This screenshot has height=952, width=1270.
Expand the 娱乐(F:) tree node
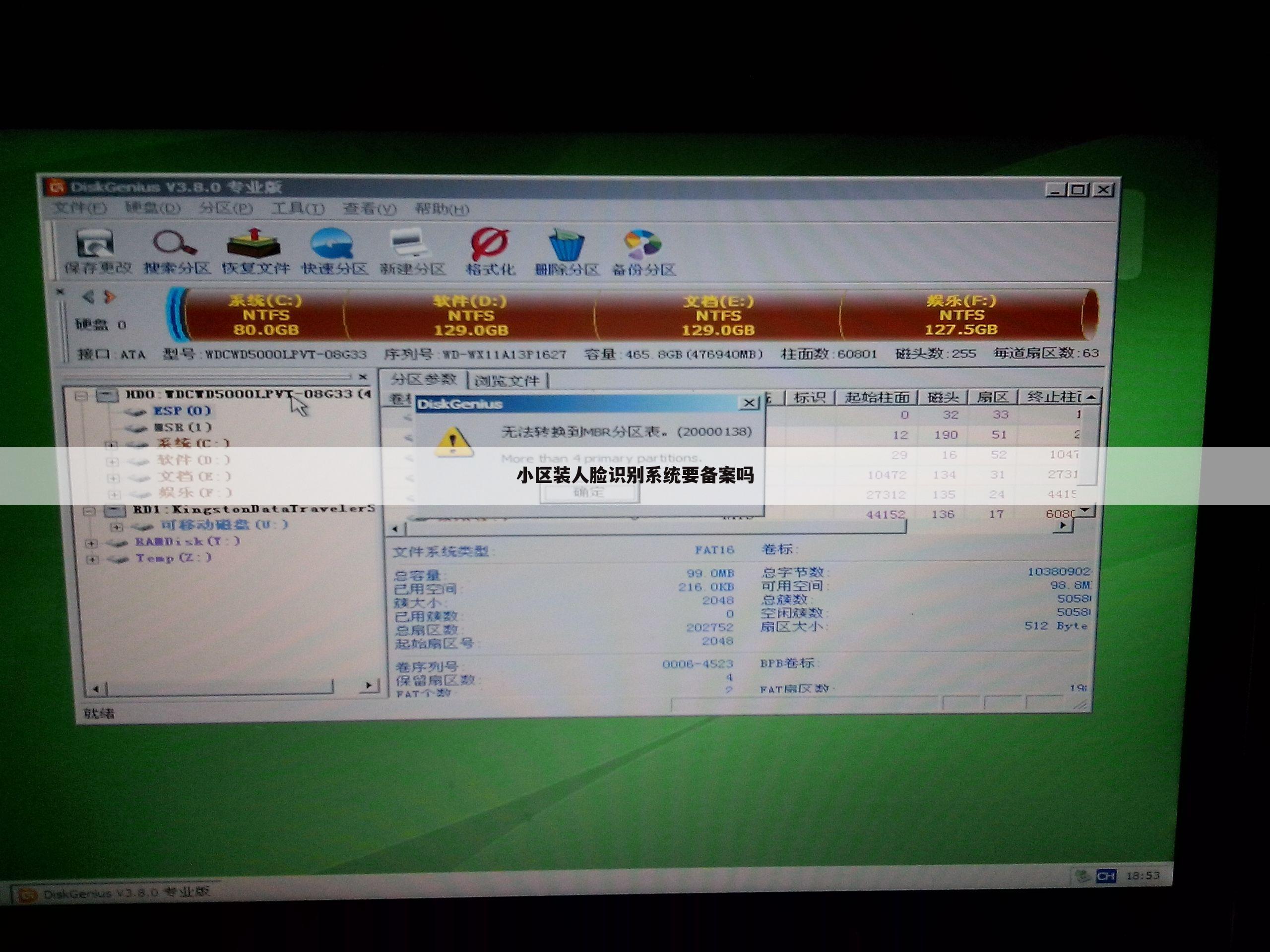point(114,494)
